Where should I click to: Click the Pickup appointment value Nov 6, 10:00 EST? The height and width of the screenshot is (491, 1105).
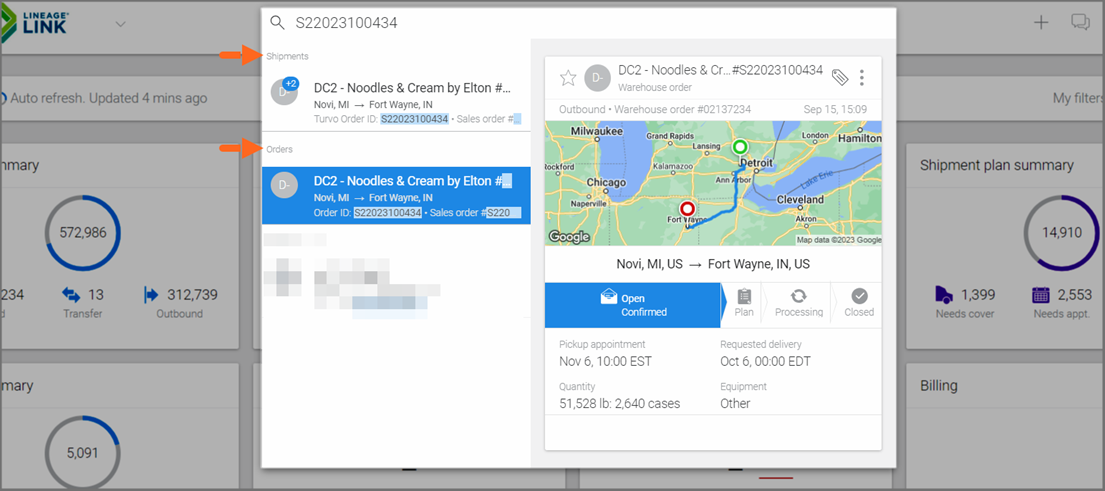coord(605,362)
